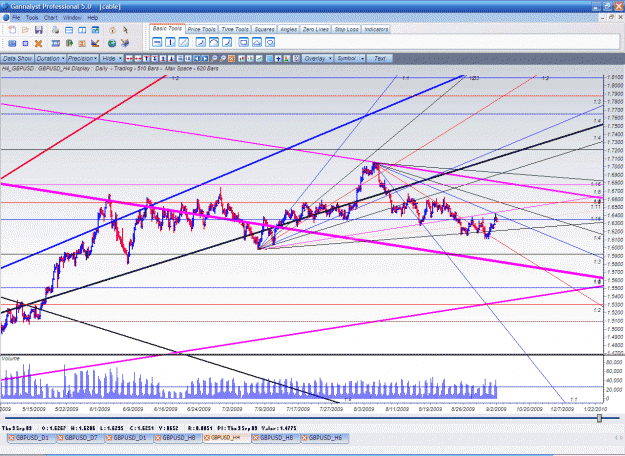This screenshot has height=456, width=625.
Task: Switch to the GBPUSD_H6 chart tab
Action: 325,438
